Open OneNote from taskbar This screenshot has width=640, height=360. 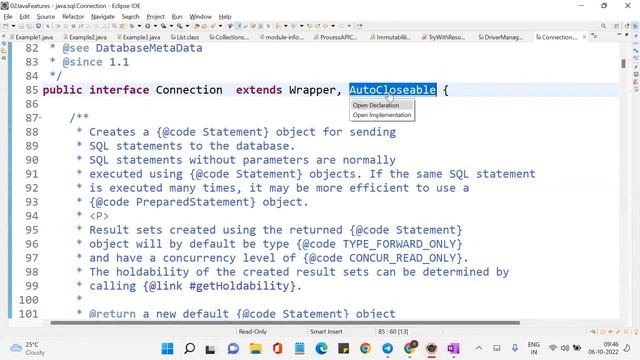tap(453, 349)
